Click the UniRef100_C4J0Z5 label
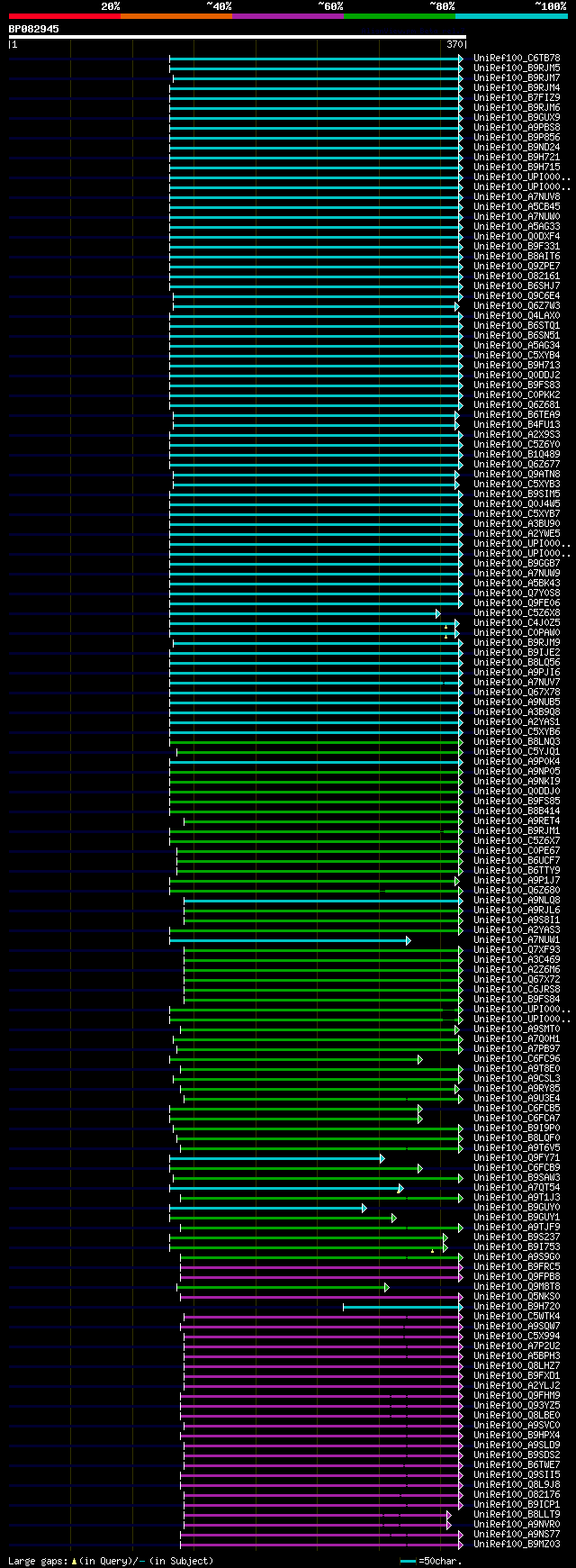The height and width of the screenshot is (1568, 576). (x=517, y=623)
